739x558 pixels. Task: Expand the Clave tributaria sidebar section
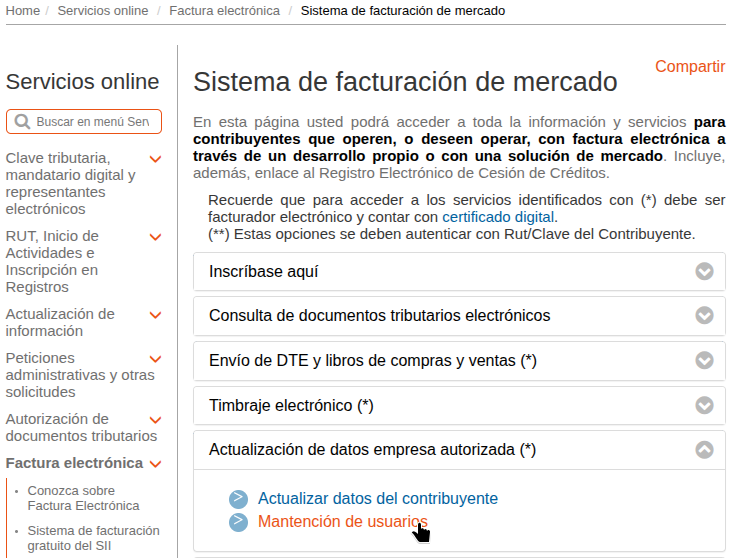coord(155,159)
